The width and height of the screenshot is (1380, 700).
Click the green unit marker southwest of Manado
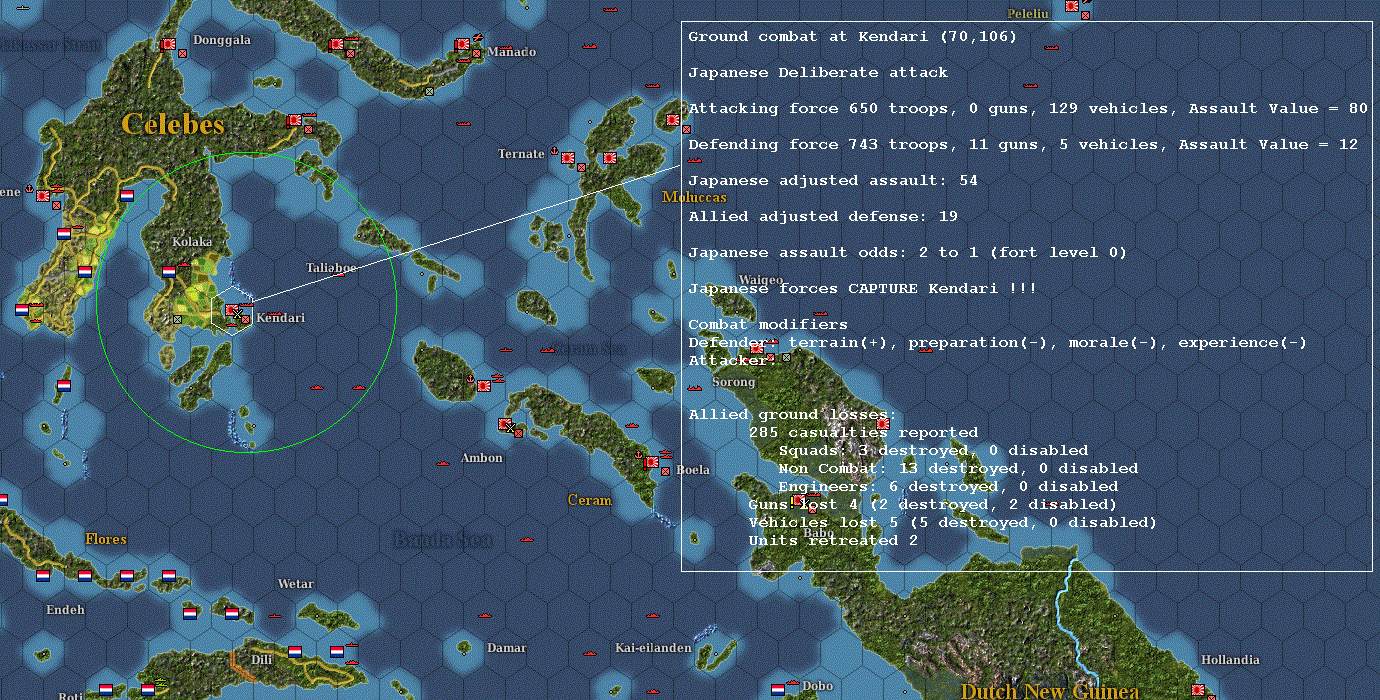click(429, 91)
